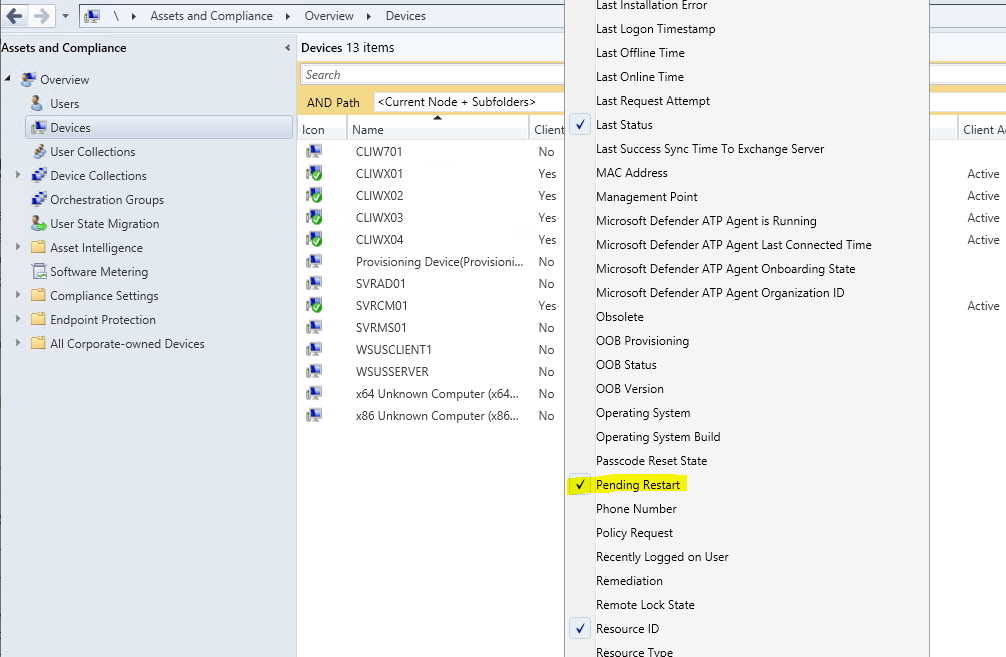Click the Overview node icon in the tree
This screenshot has width=1006, height=657.
coord(28,80)
